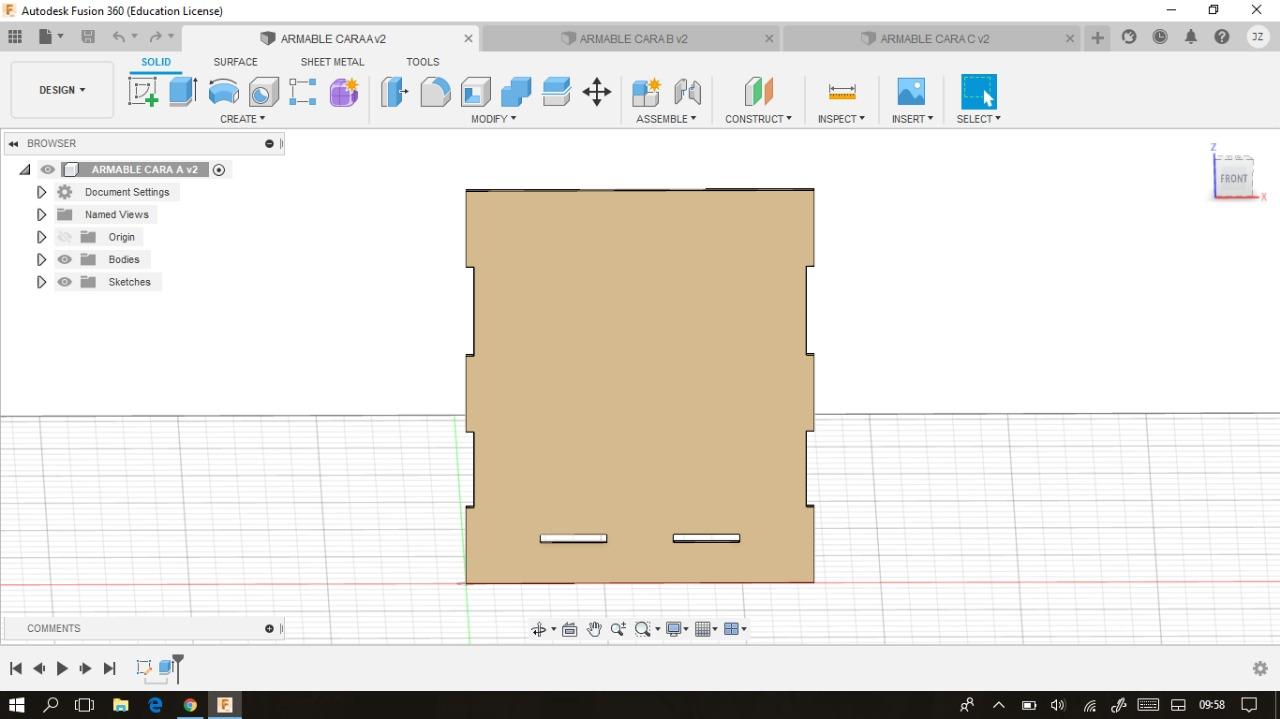Open the DESIGN workspace dropdown
1280x719 pixels.
tap(62, 90)
